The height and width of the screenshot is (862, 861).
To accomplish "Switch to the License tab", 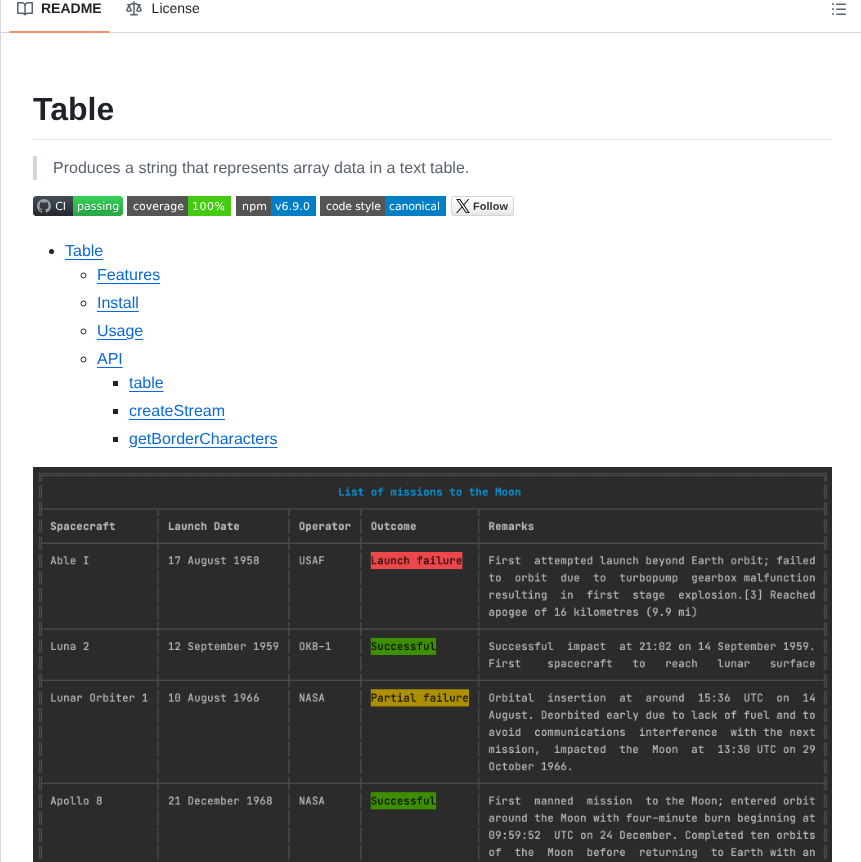I will (162, 8).
